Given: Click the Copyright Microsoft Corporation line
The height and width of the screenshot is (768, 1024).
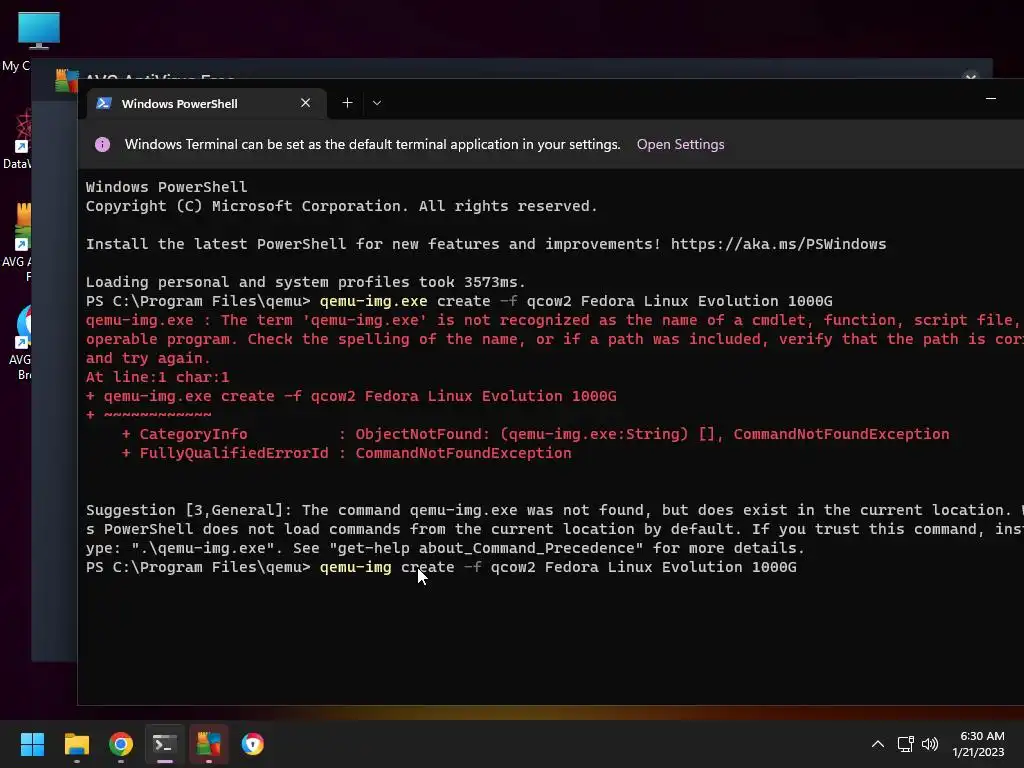Looking at the screenshot, I should (x=342, y=206).
